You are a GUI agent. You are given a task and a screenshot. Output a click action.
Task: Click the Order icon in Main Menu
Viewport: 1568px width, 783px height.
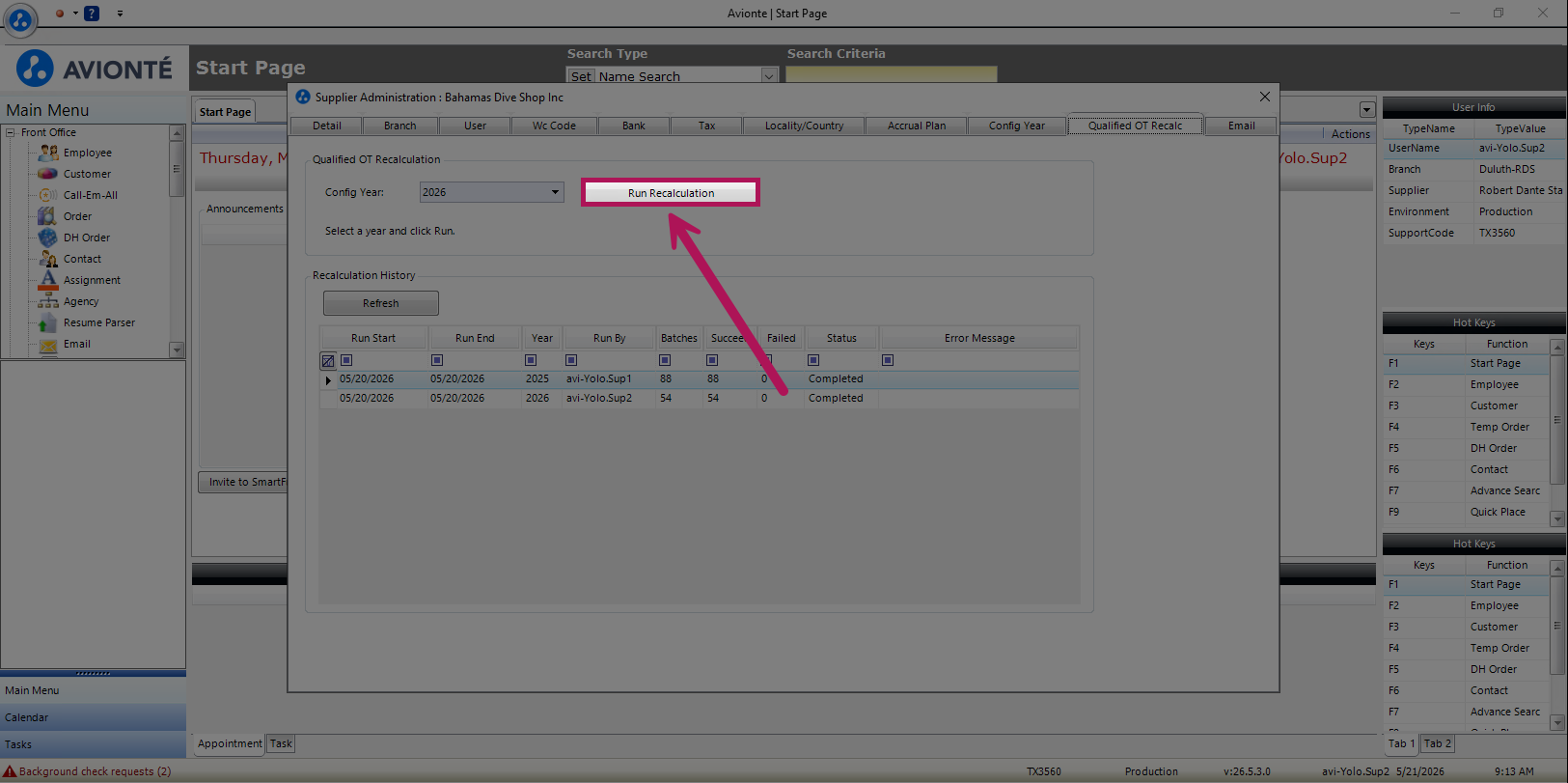[x=47, y=216]
